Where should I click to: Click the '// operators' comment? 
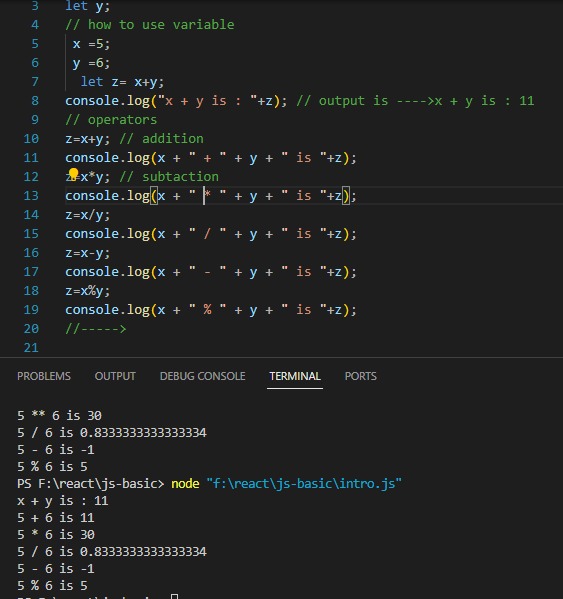coord(111,120)
